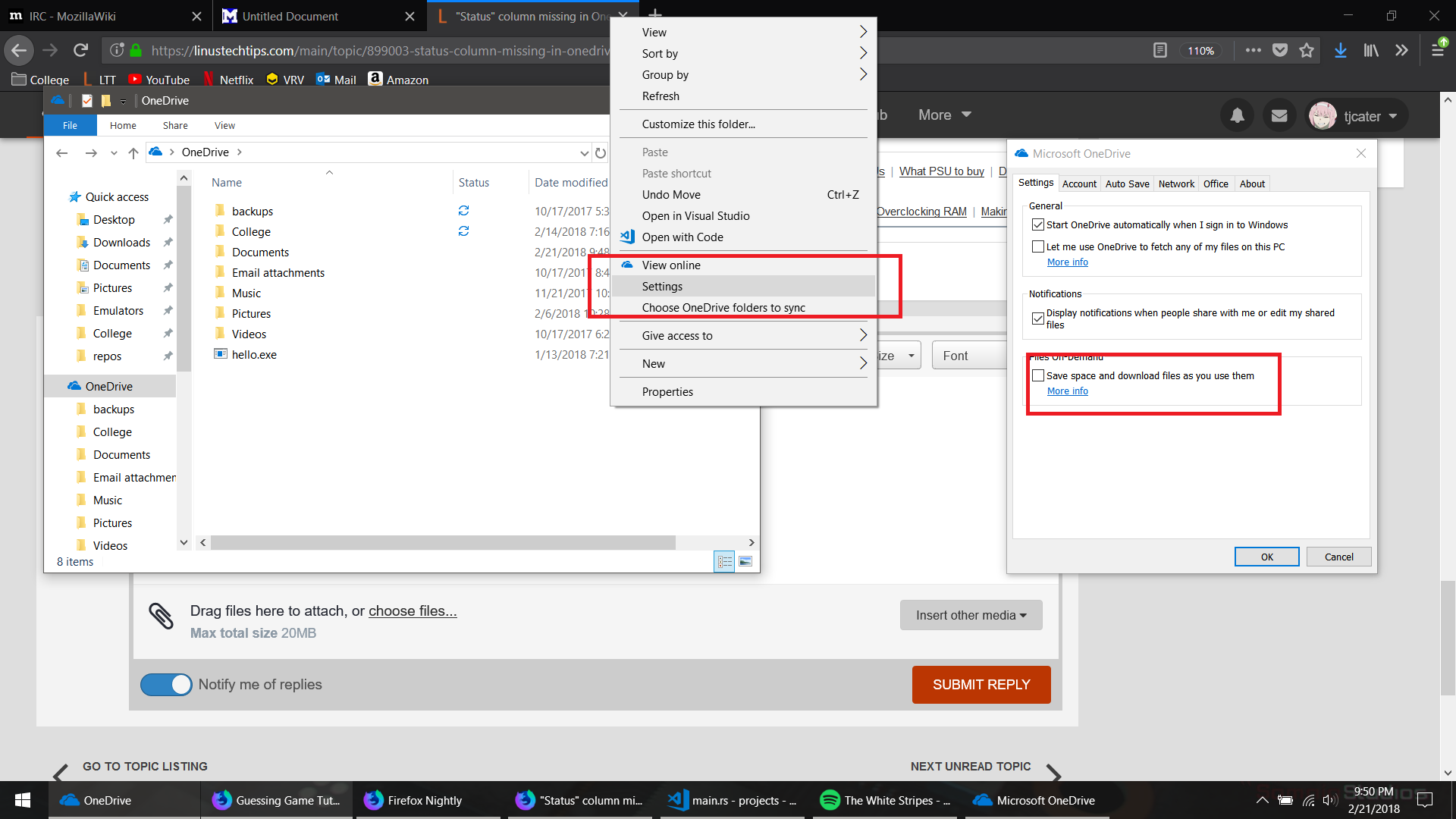Open forum notifications bell
This screenshot has height=819, width=1456.
pyautogui.click(x=1236, y=115)
